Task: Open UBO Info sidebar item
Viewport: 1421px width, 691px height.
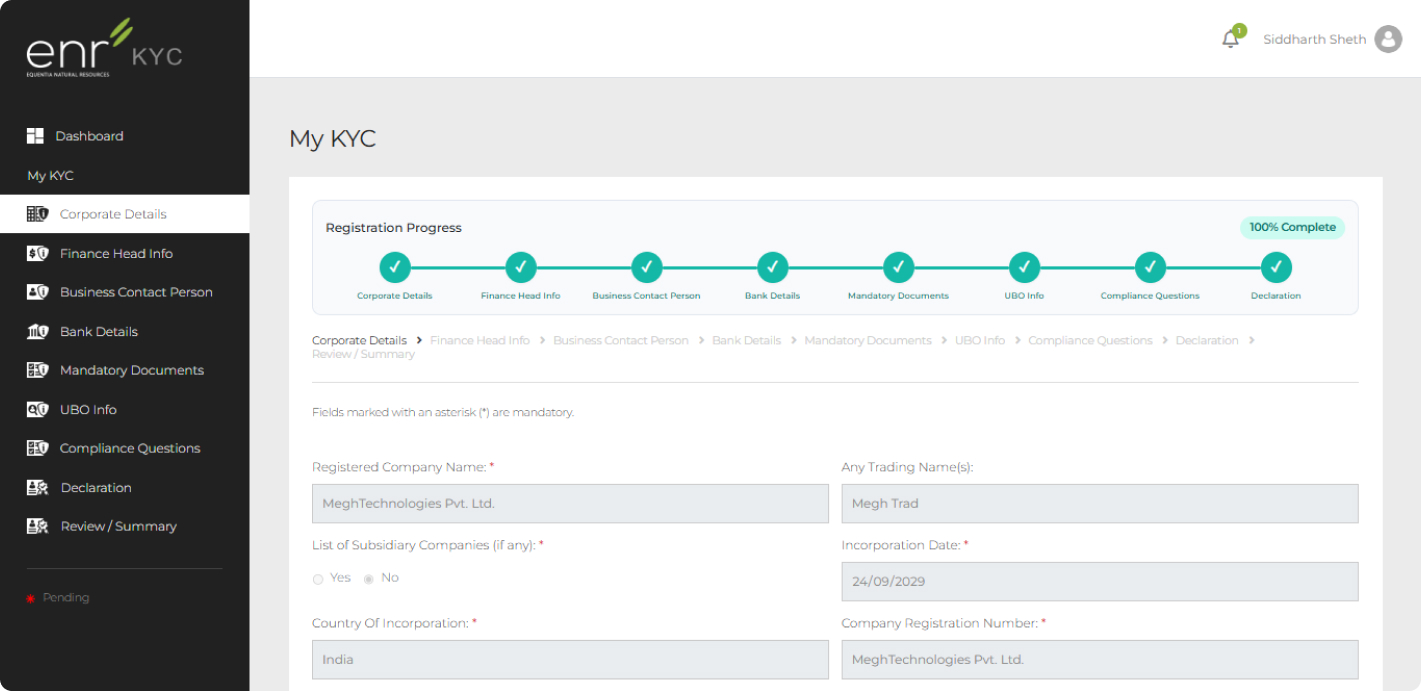Action: click(88, 409)
